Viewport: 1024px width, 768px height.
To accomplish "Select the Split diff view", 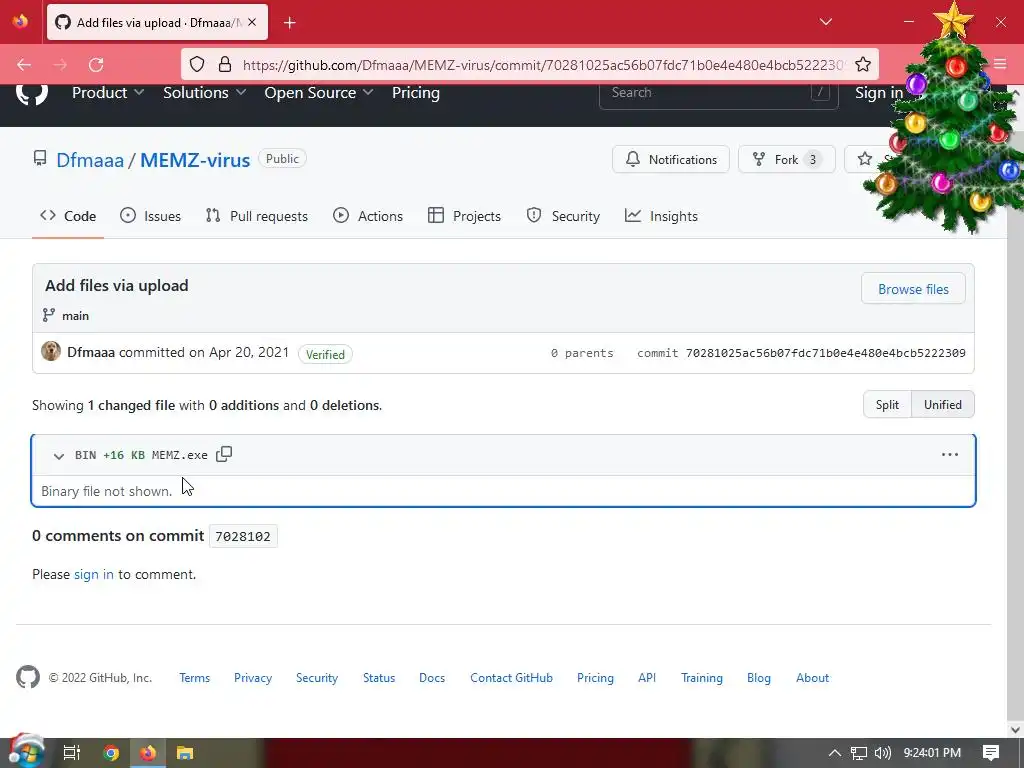I will (887, 404).
